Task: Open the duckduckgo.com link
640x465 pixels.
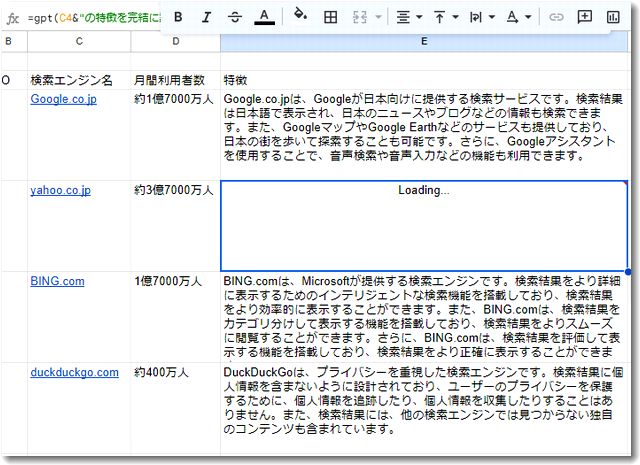Action: click(x=75, y=372)
